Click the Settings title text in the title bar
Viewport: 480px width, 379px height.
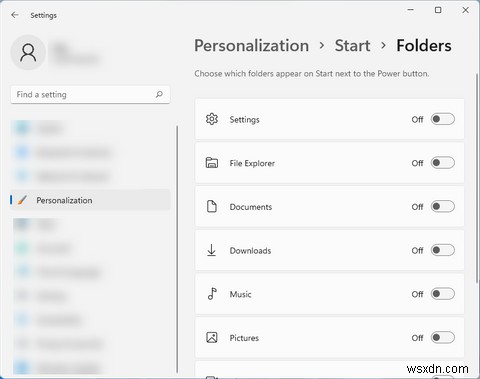43,15
